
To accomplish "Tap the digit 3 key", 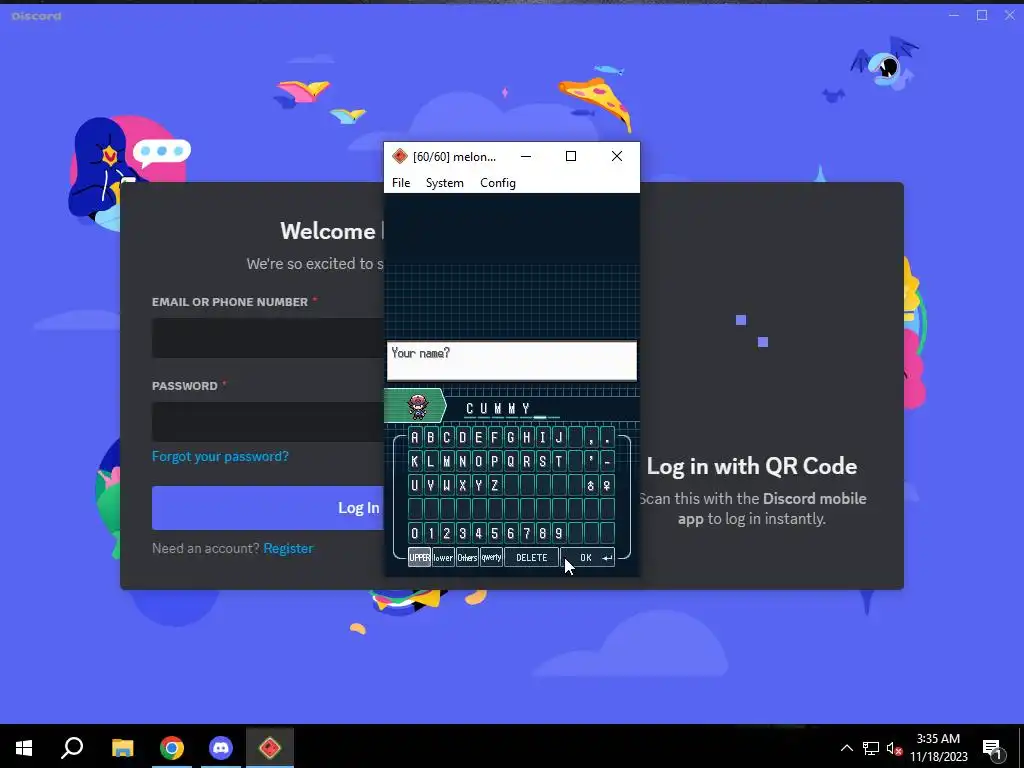I will 462,533.
